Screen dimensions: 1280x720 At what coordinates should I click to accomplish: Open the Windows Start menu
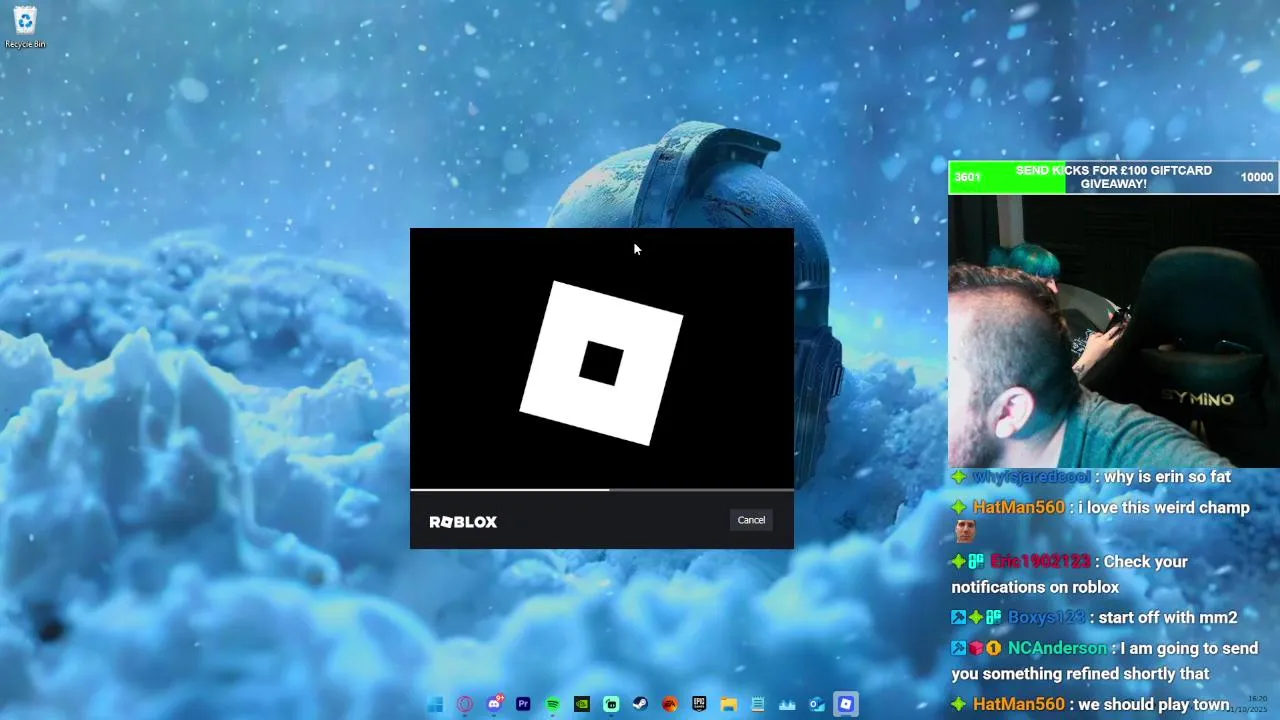[x=435, y=704]
